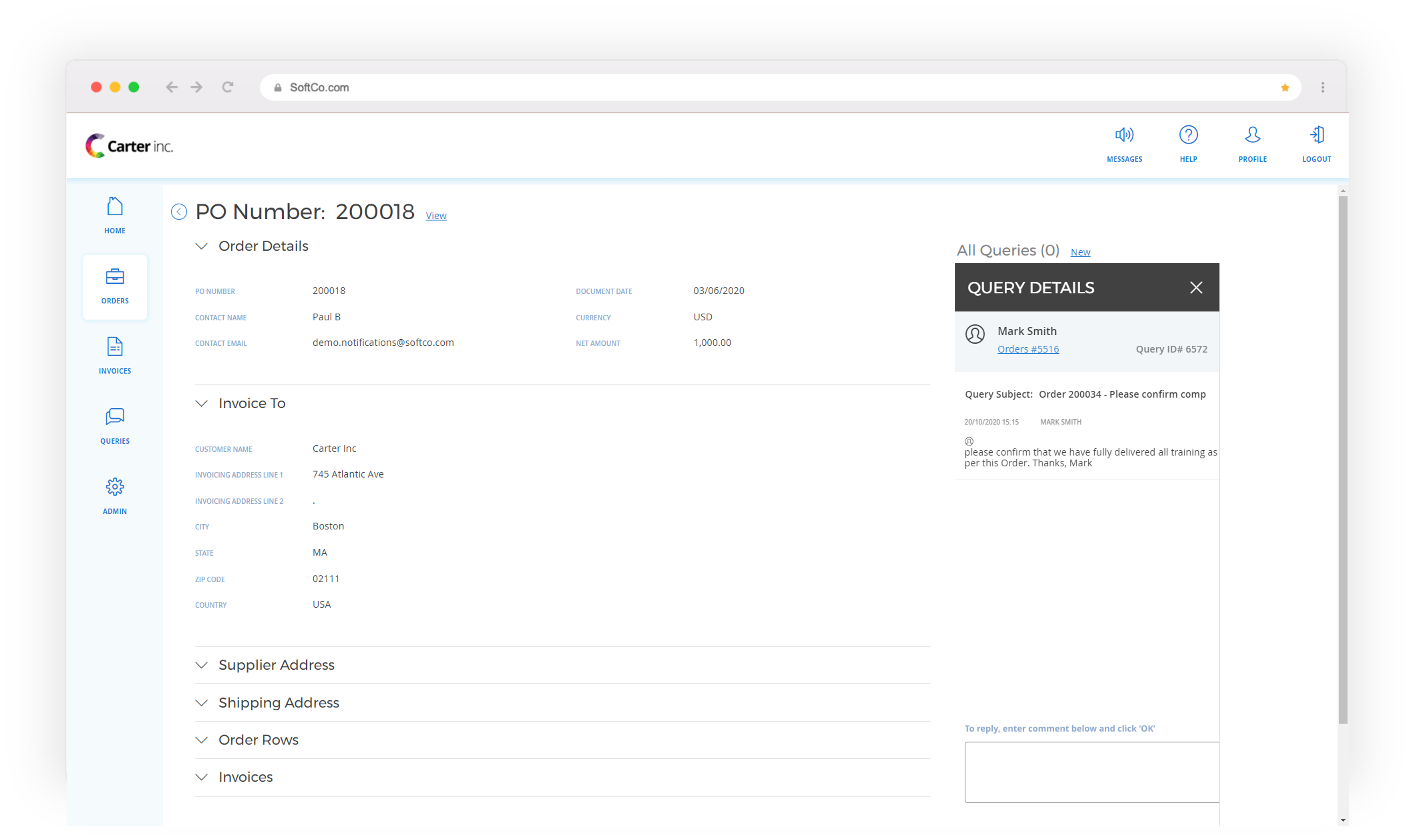Close the Query Details panel
The image size is (1412, 840).
tap(1196, 288)
